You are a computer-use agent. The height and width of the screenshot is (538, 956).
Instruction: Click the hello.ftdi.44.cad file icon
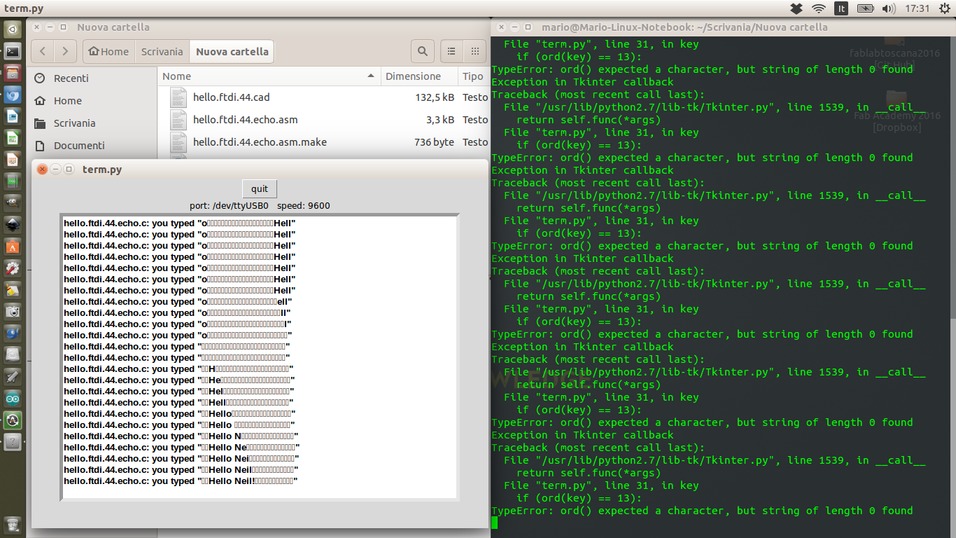pyautogui.click(x=177, y=97)
